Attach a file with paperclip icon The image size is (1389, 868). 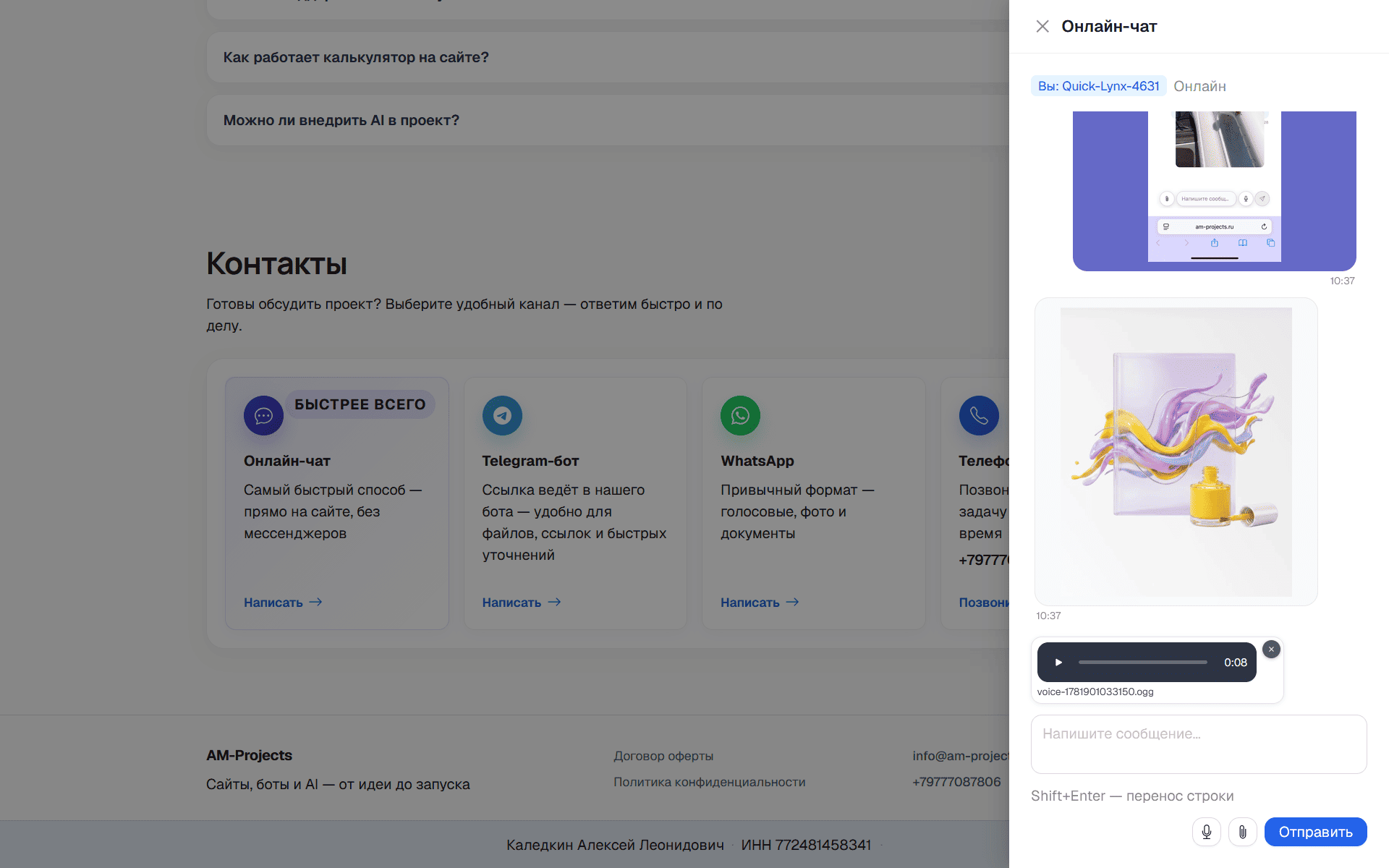(1243, 832)
